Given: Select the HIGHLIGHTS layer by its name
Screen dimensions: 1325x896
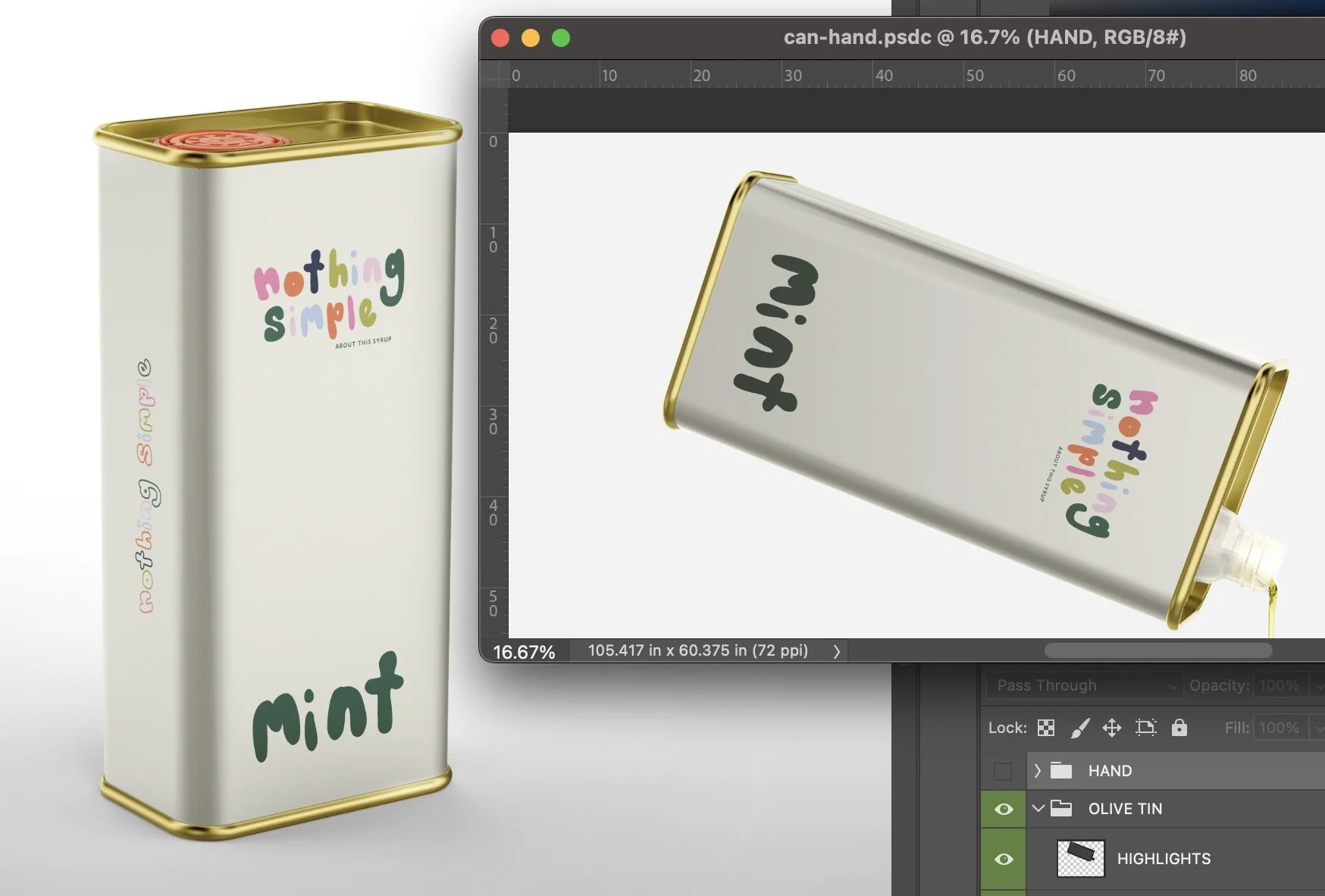Looking at the screenshot, I should 1164,858.
